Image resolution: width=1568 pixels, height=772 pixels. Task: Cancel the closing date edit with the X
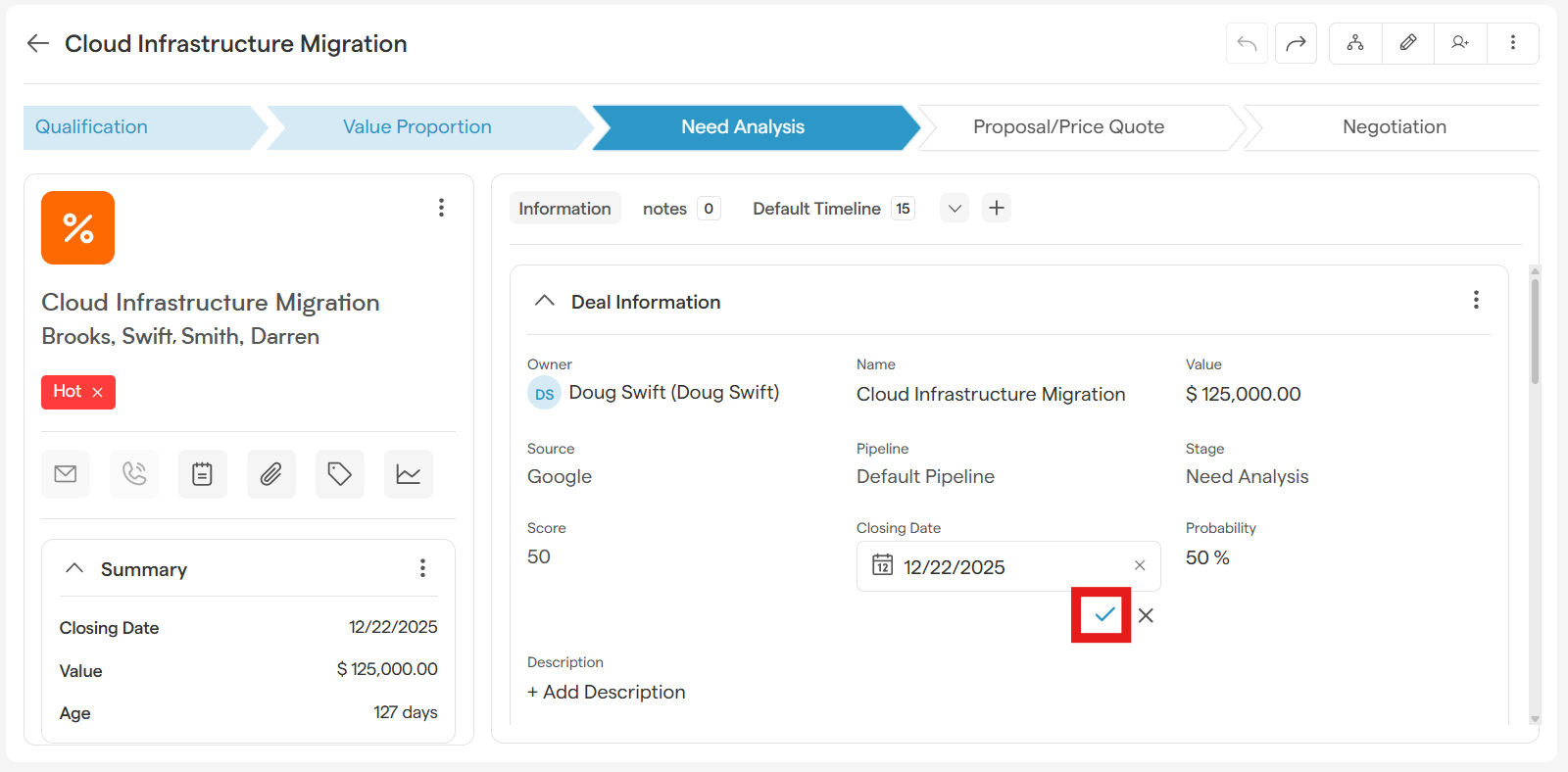1146,615
